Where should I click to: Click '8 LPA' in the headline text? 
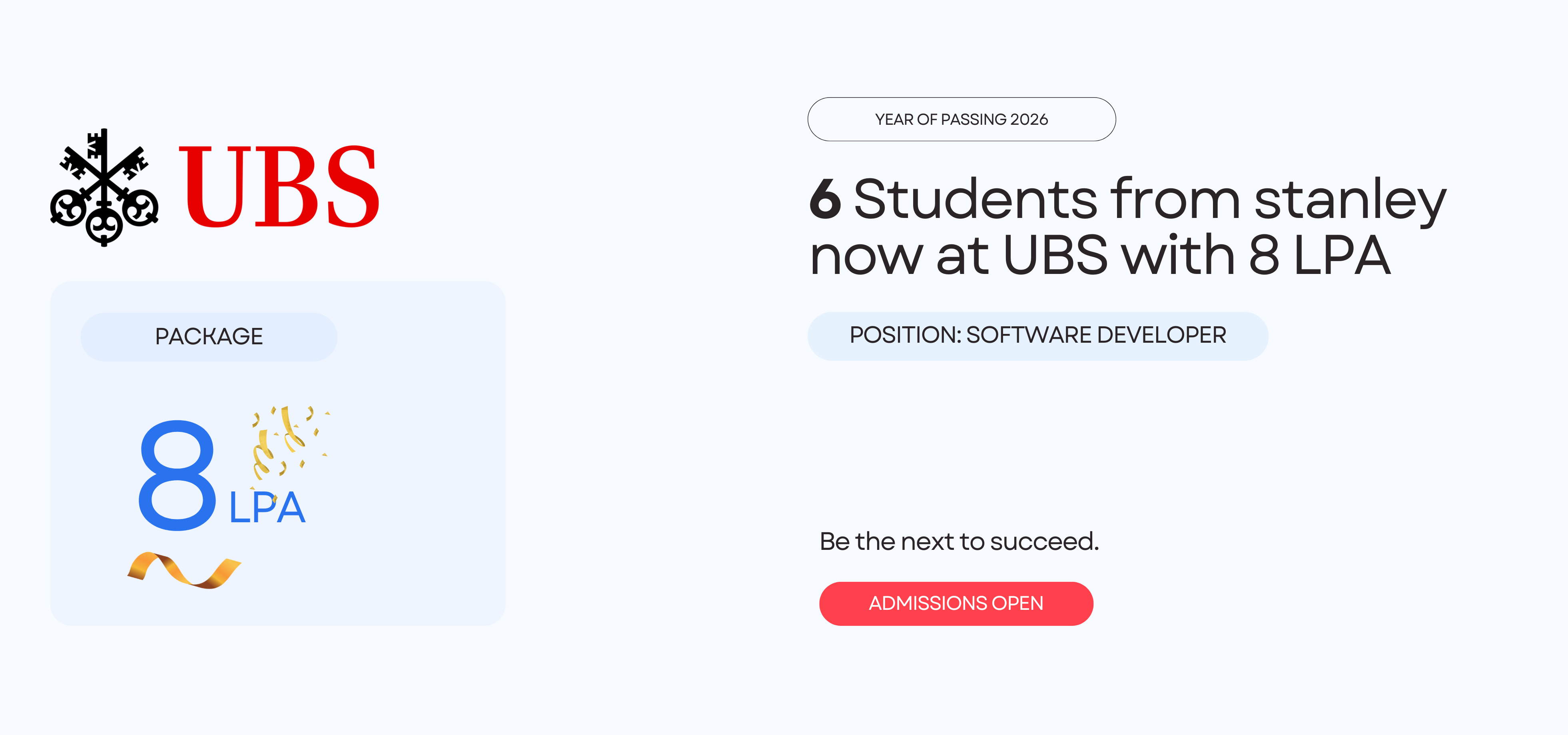(1319, 255)
